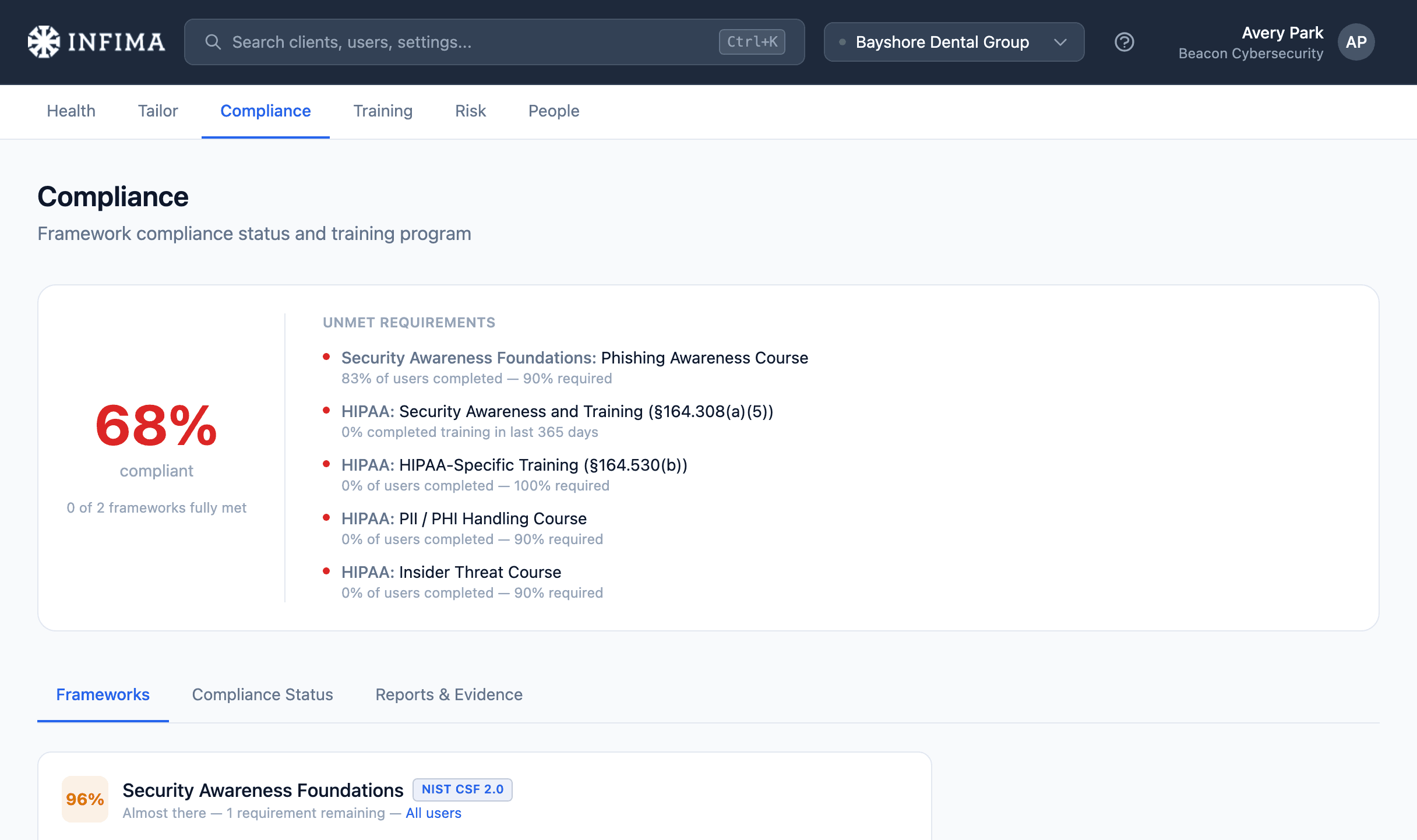Click the HIPAA-Specific Training (§164.530(b)) requirement
Viewport: 1417px width, 840px height.
514,465
